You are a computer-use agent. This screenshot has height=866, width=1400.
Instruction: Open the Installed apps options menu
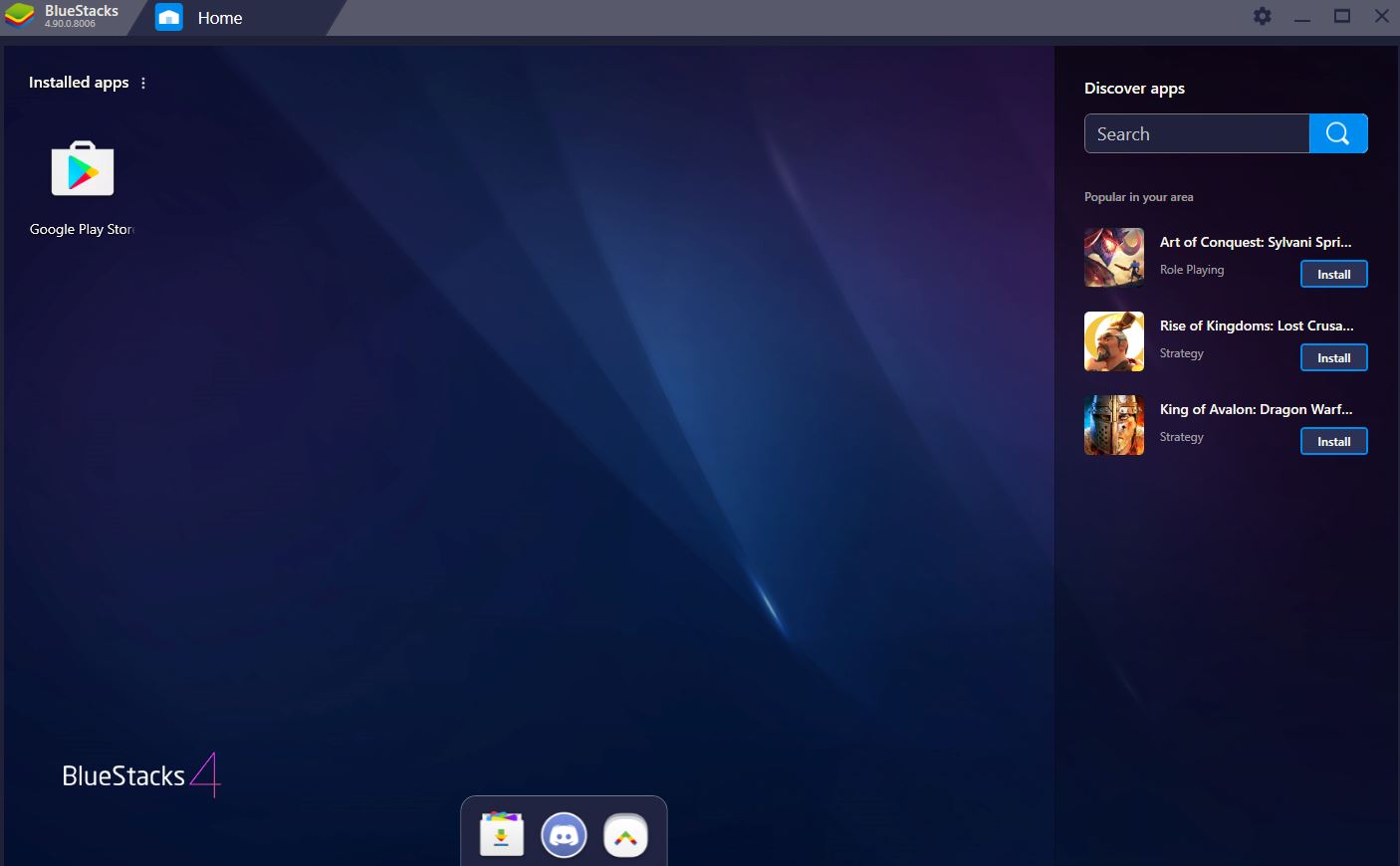click(142, 83)
